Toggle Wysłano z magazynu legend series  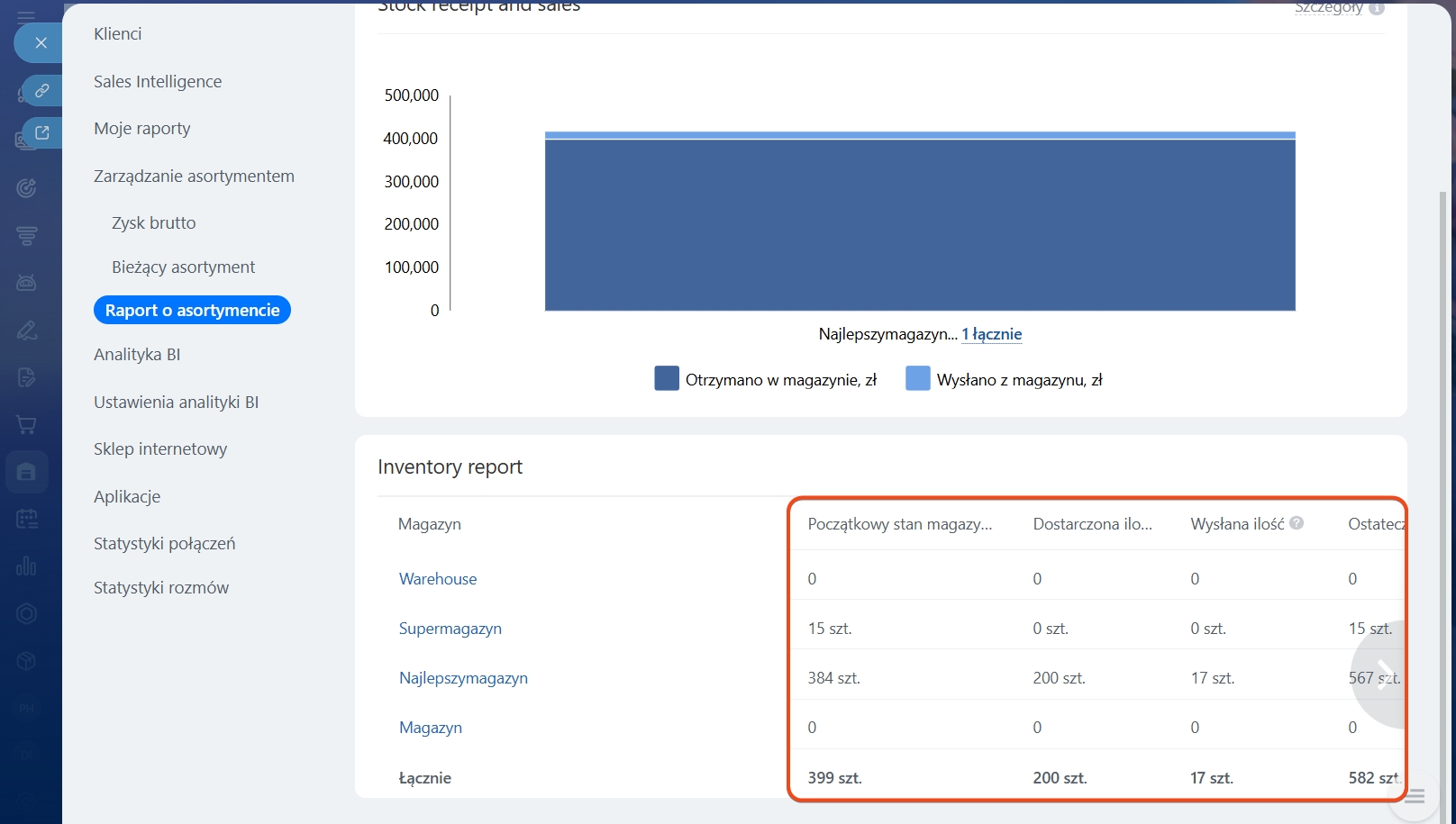(917, 379)
